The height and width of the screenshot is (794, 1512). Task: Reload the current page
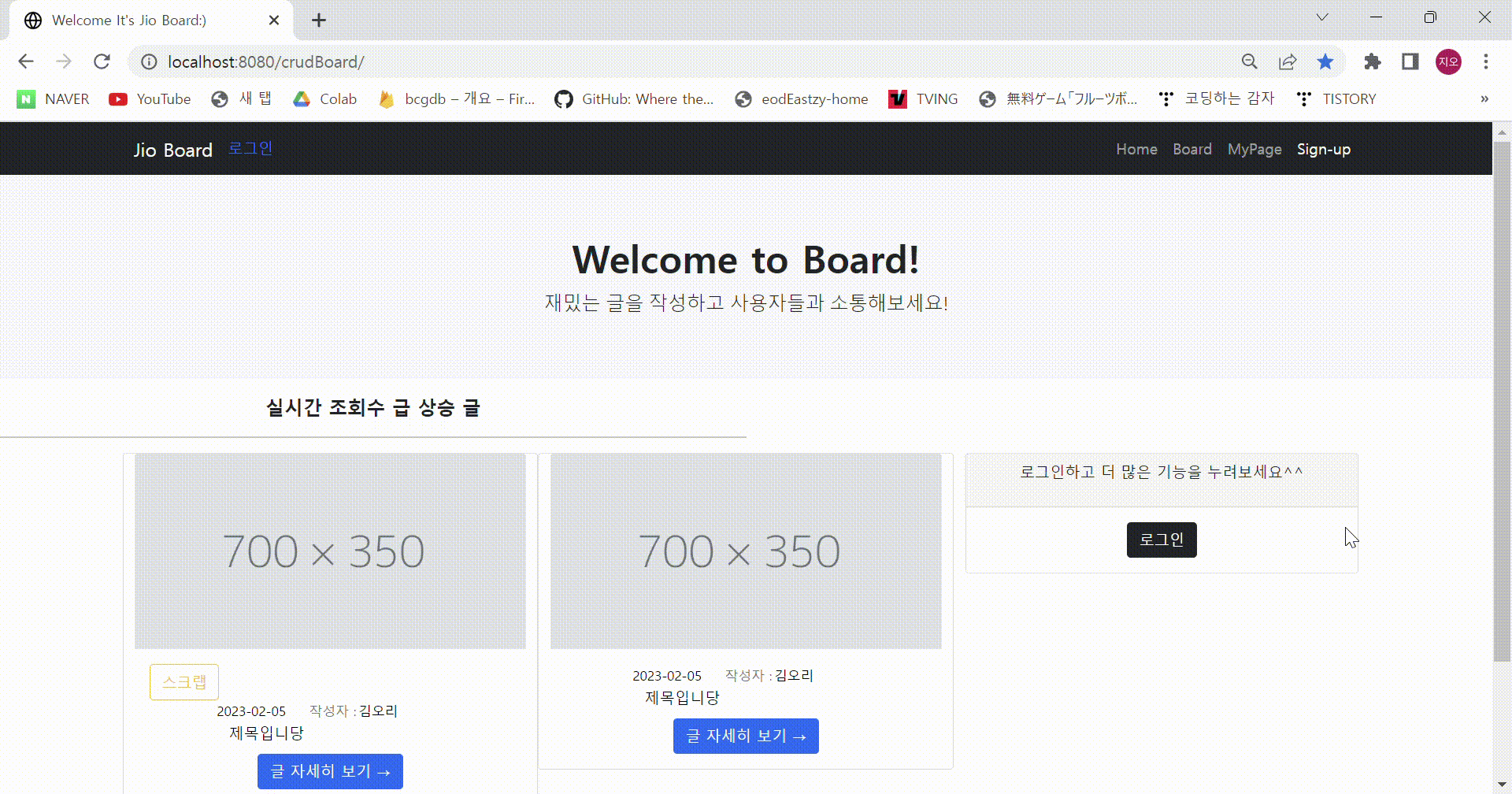point(102,61)
